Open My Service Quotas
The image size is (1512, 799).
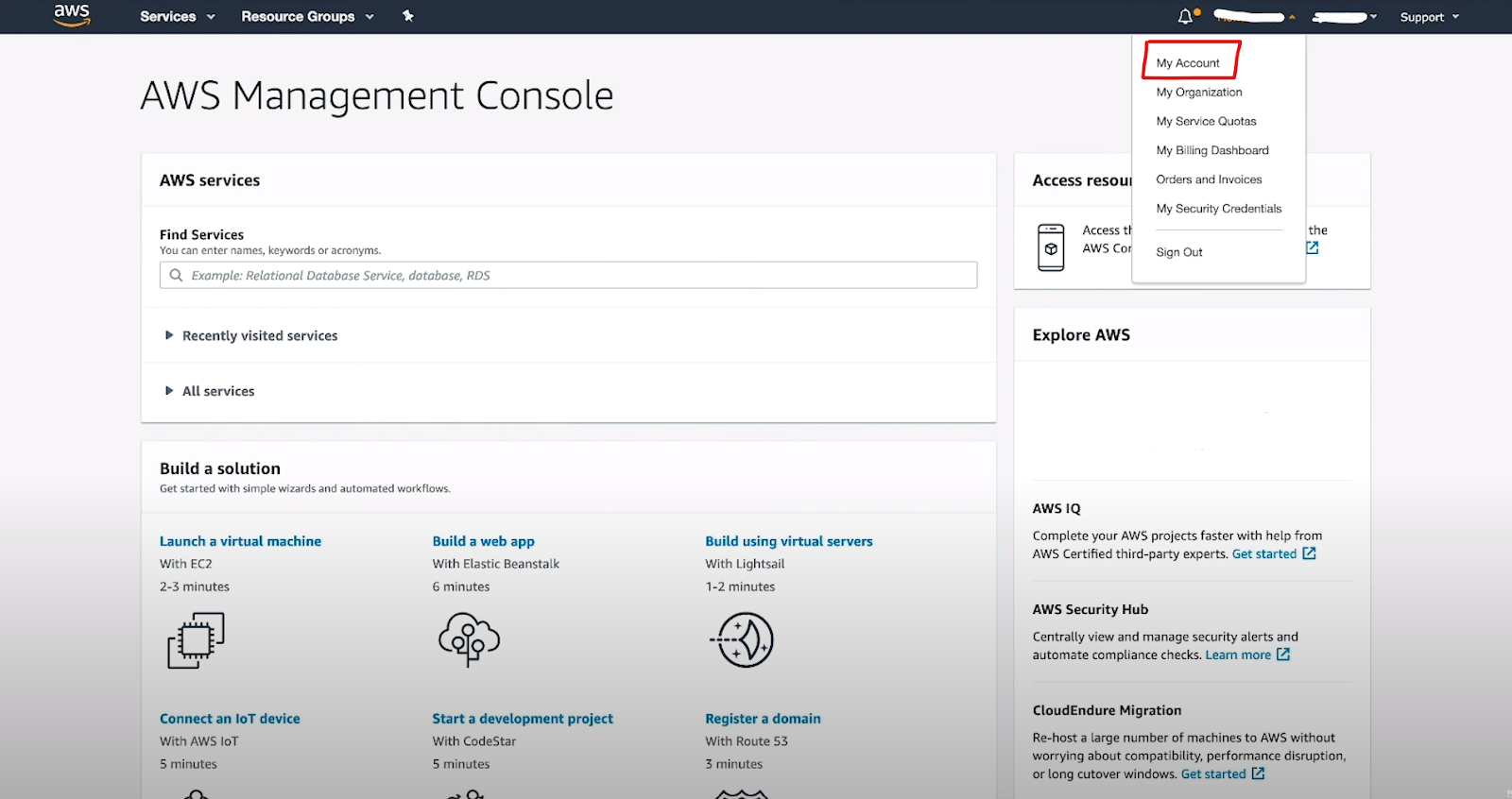tap(1206, 121)
